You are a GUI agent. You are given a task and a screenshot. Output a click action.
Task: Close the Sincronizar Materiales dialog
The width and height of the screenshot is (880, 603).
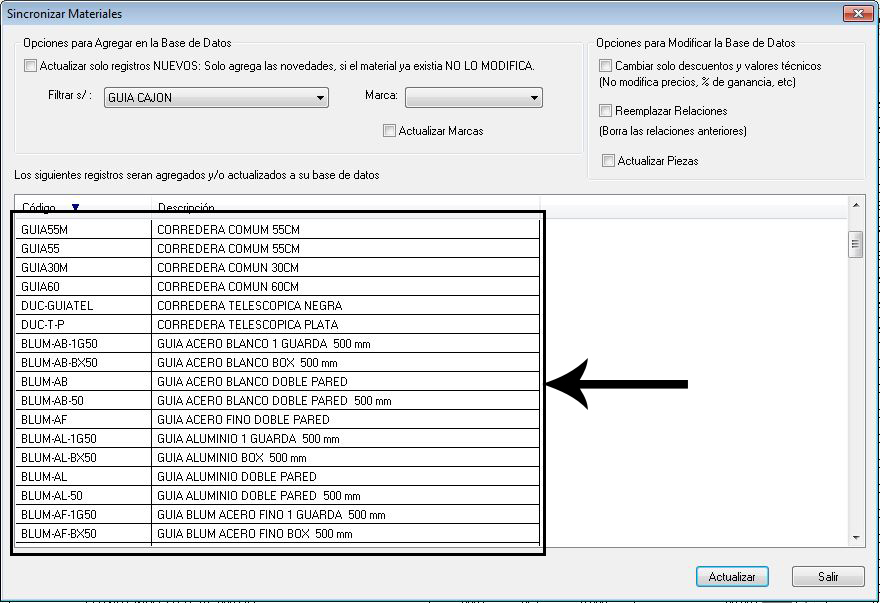pyautogui.click(x=858, y=13)
